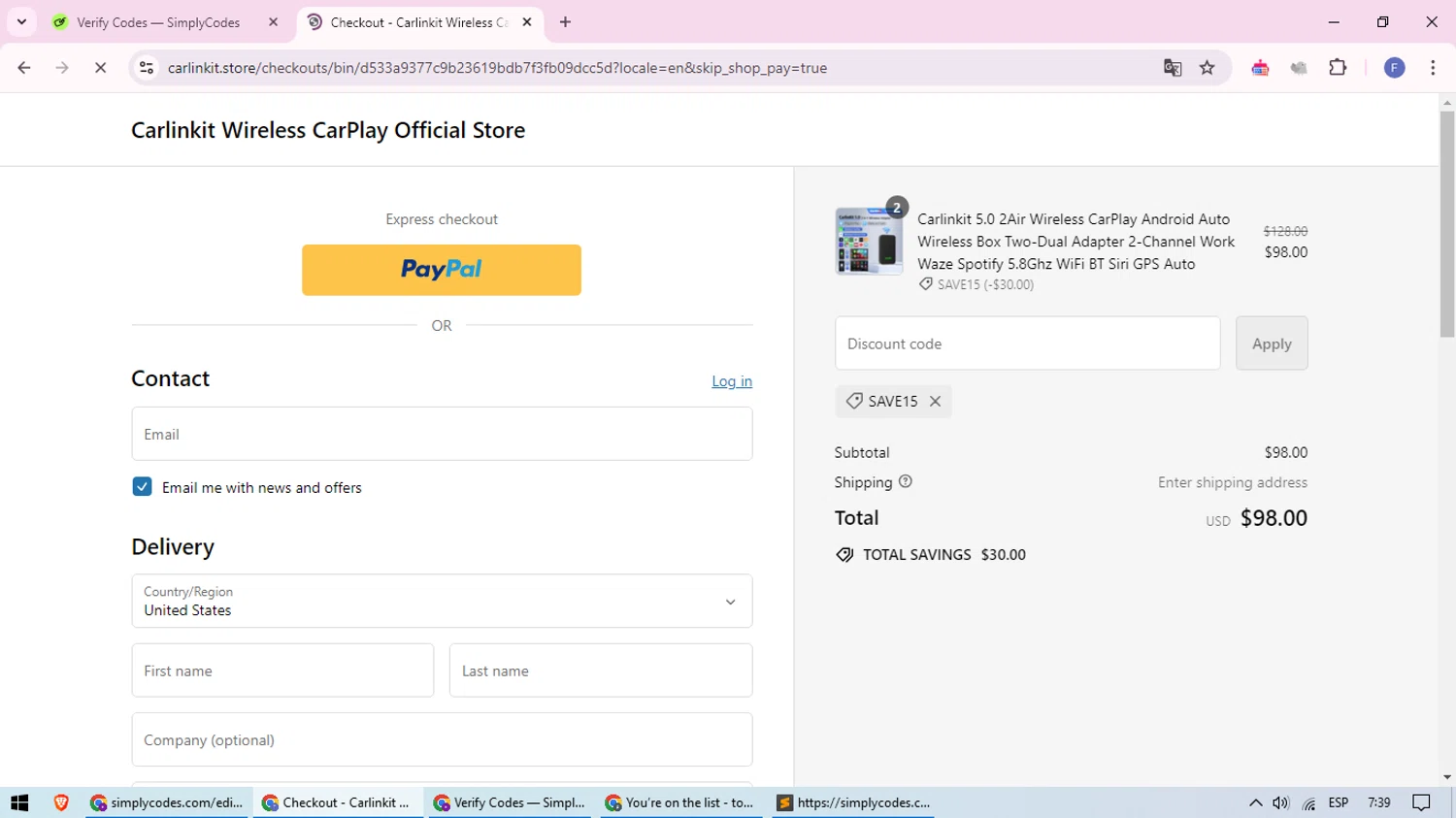Image resolution: width=1456 pixels, height=818 pixels.
Task: Open the red robot extension icon
Action: (1260, 68)
